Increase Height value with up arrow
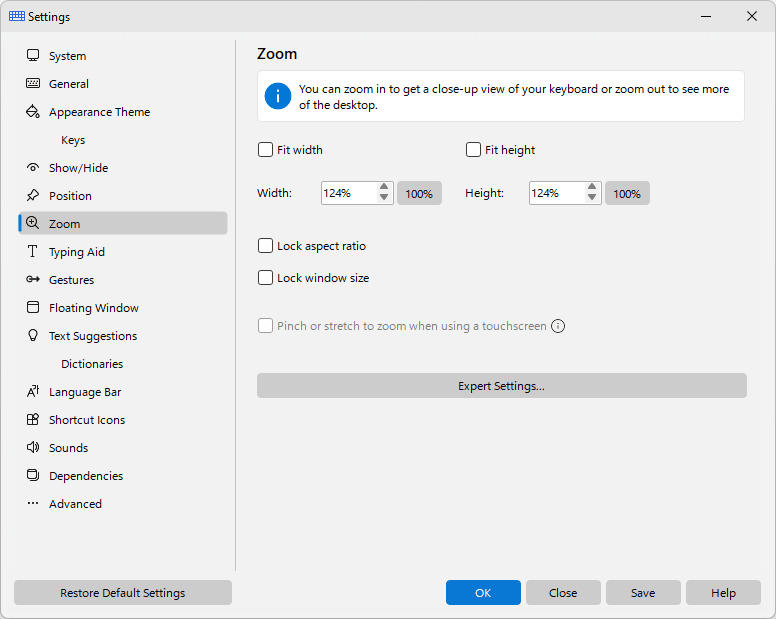The height and width of the screenshot is (619, 776). (x=592, y=188)
